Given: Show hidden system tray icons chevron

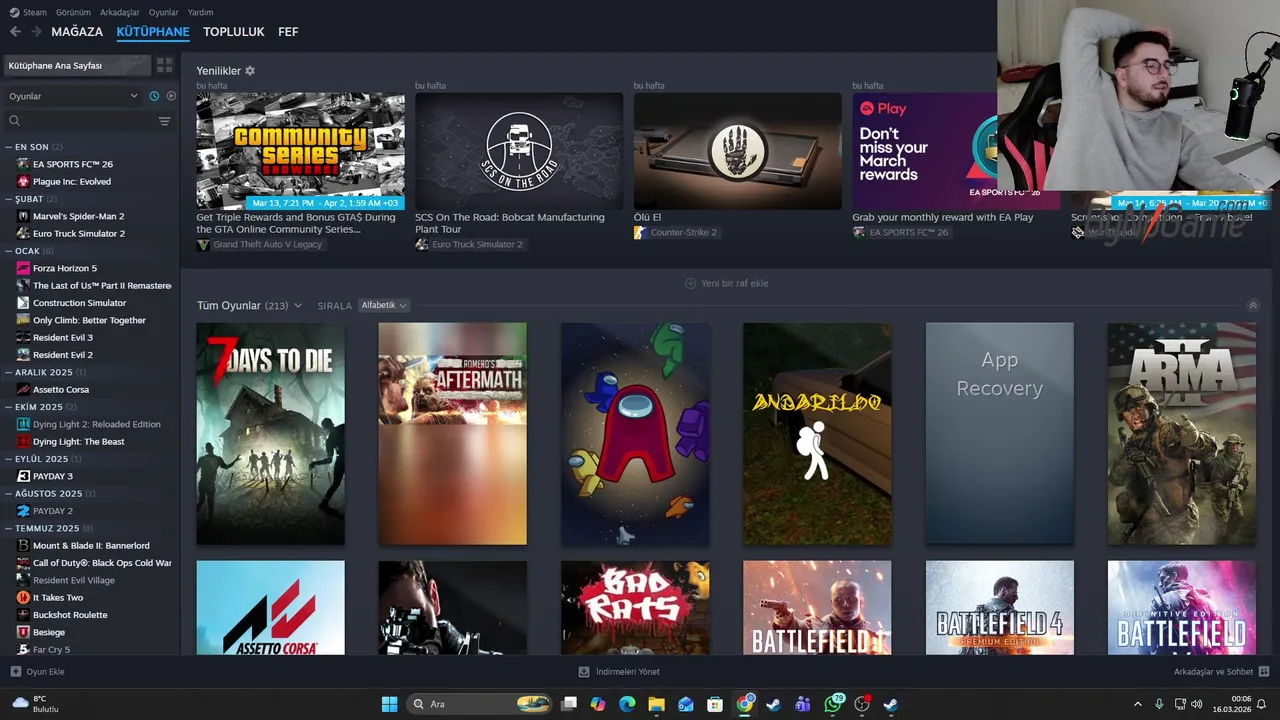Looking at the screenshot, I should pos(1137,704).
